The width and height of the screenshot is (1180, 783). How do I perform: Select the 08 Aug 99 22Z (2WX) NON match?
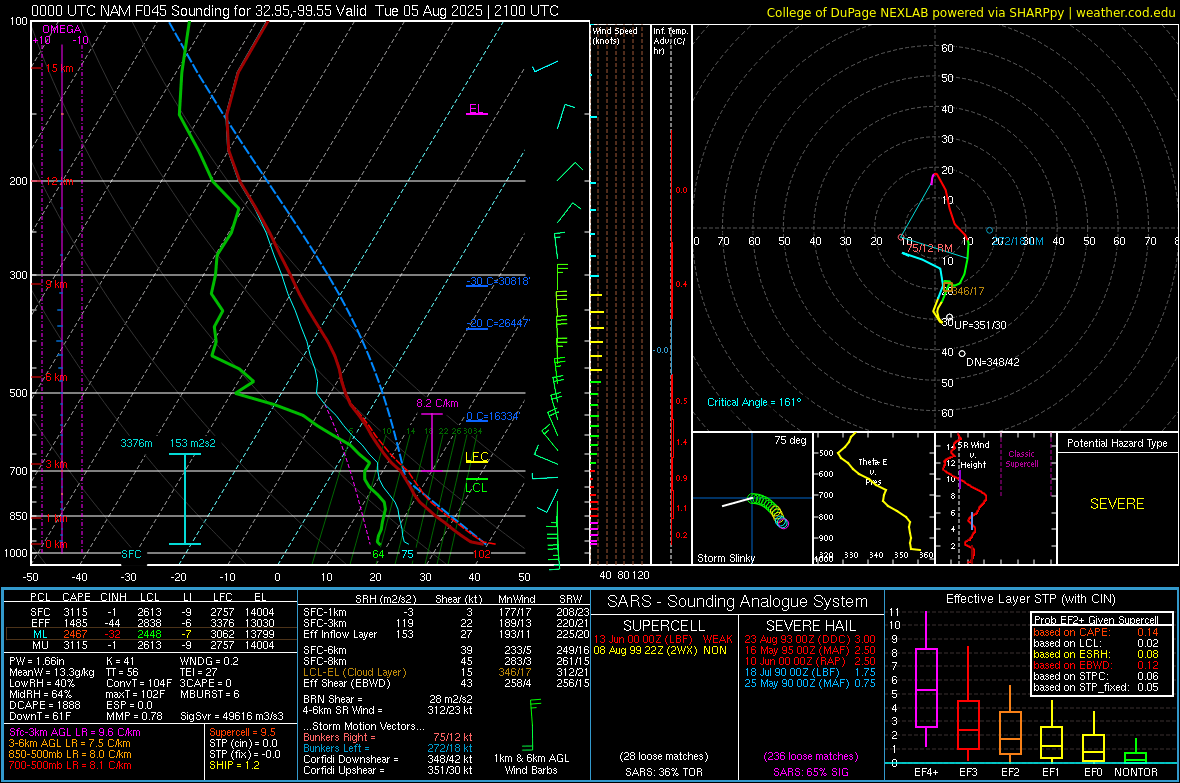660,650
